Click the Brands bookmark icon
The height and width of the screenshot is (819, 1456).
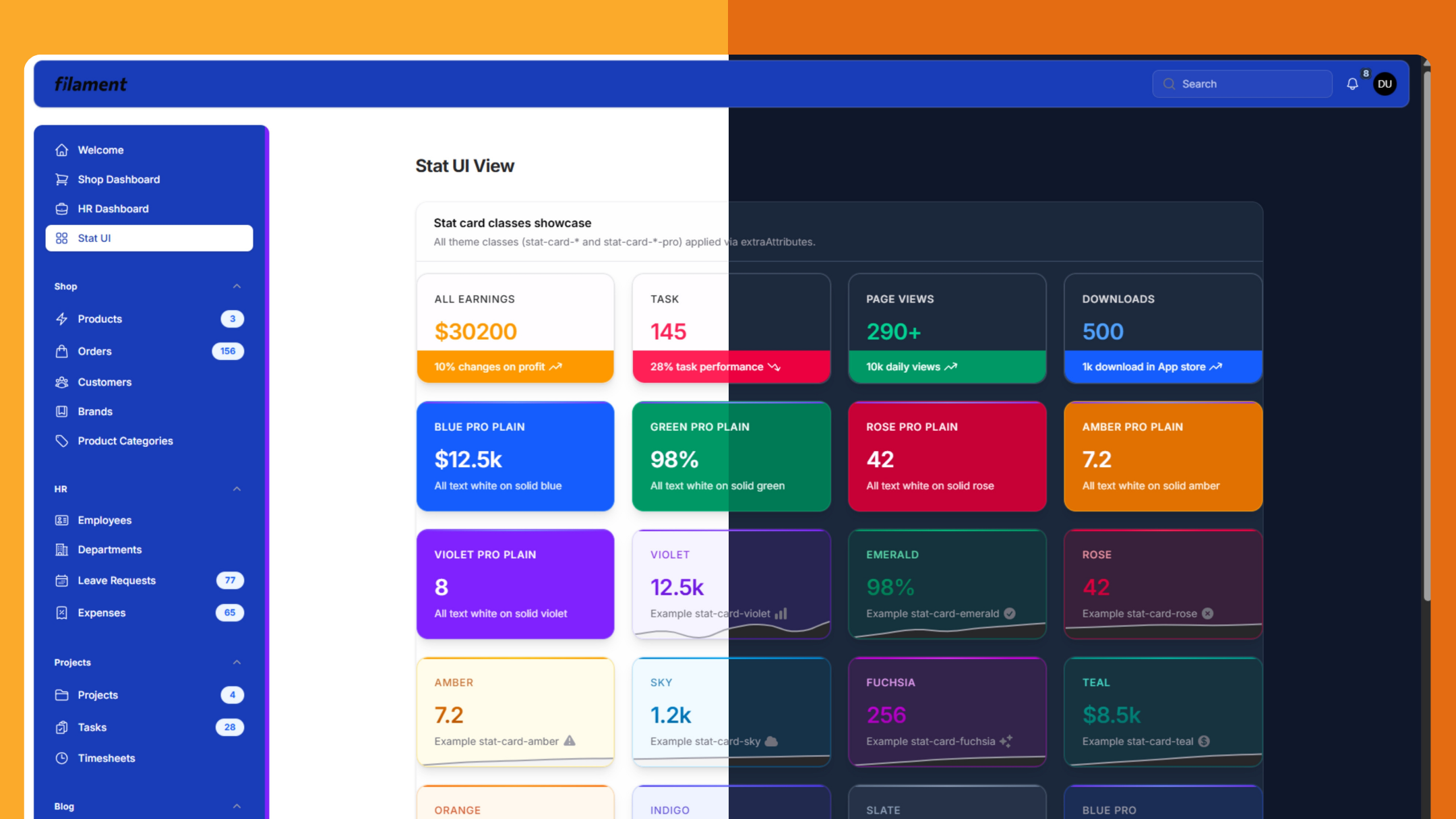(x=61, y=411)
